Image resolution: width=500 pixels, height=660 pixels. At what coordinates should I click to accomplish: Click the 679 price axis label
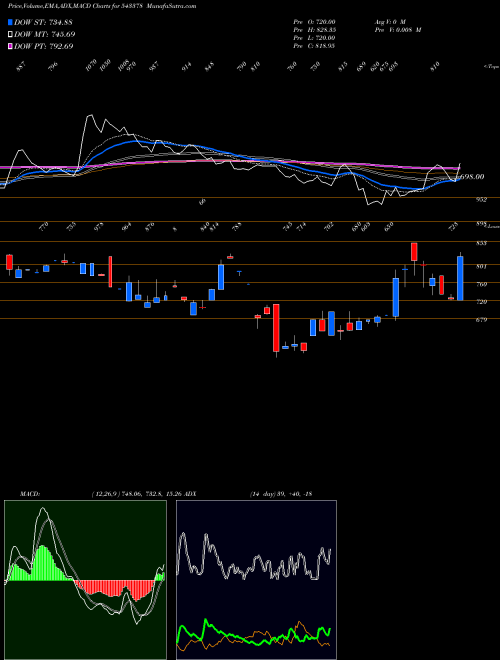481,319
